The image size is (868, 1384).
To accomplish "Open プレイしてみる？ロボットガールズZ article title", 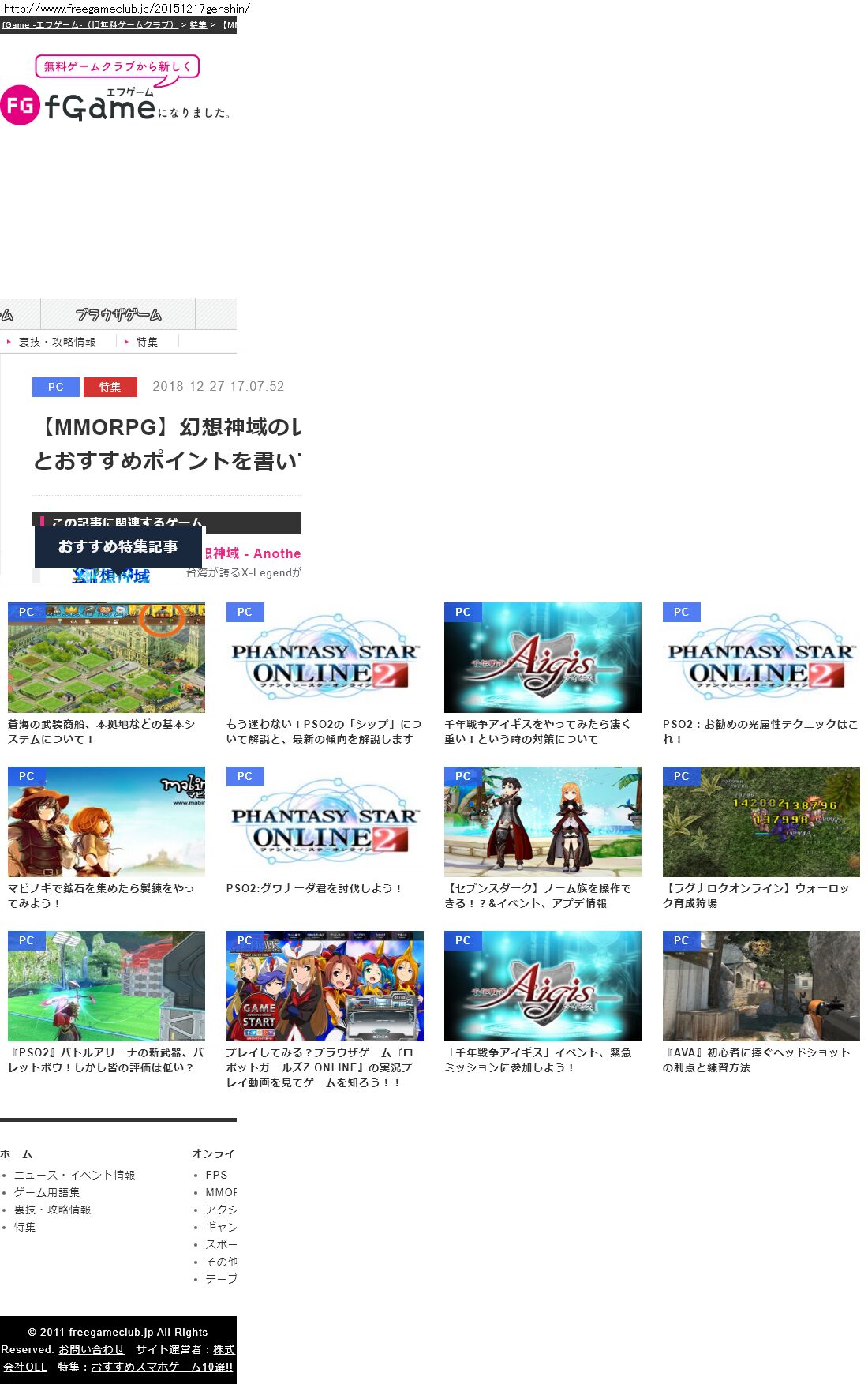I will click(320, 1067).
